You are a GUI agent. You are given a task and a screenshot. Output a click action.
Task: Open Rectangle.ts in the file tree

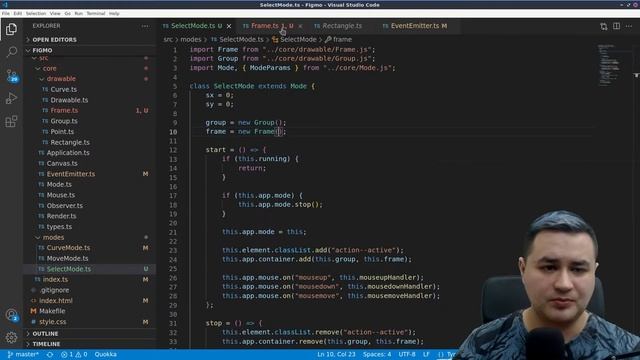90,142
